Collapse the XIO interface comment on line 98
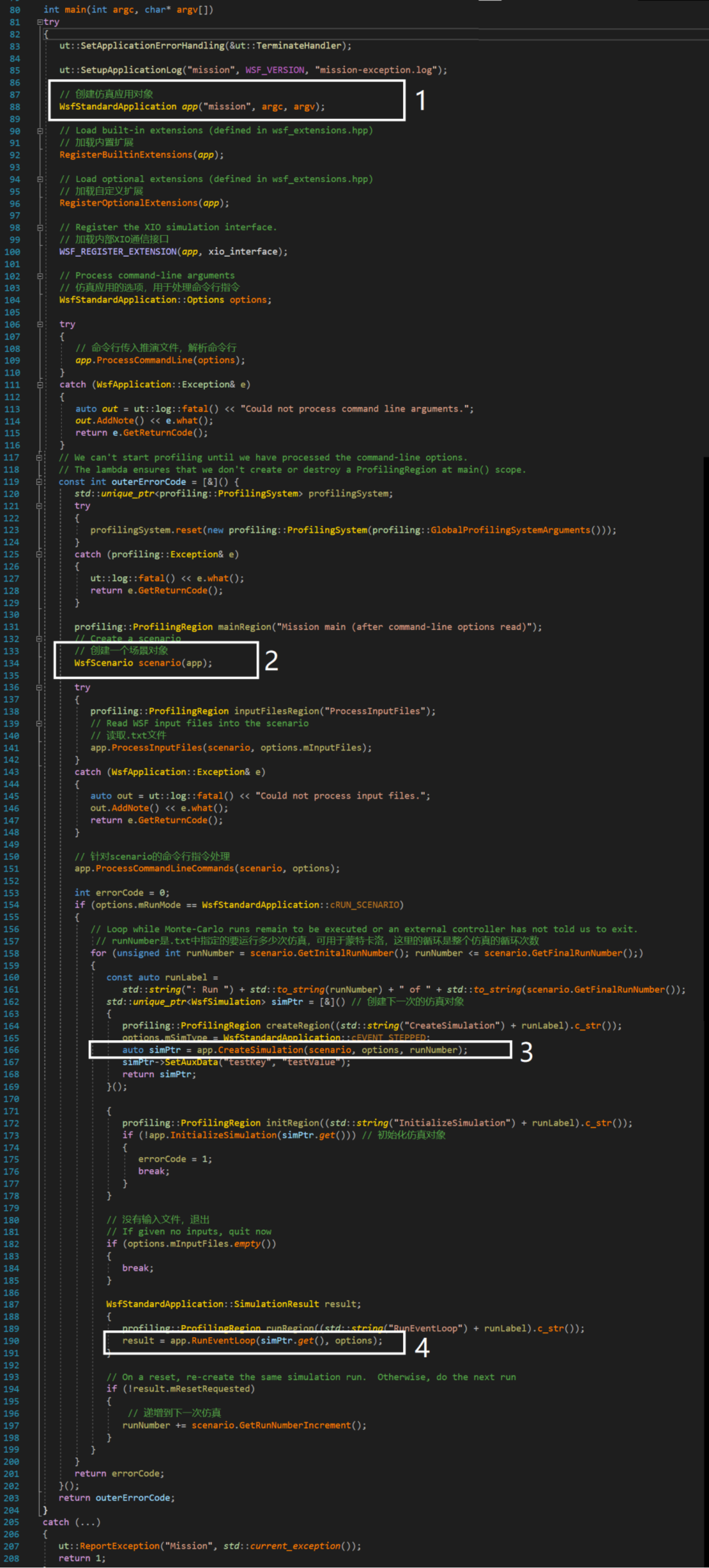The image size is (709, 1568). (40, 227)
